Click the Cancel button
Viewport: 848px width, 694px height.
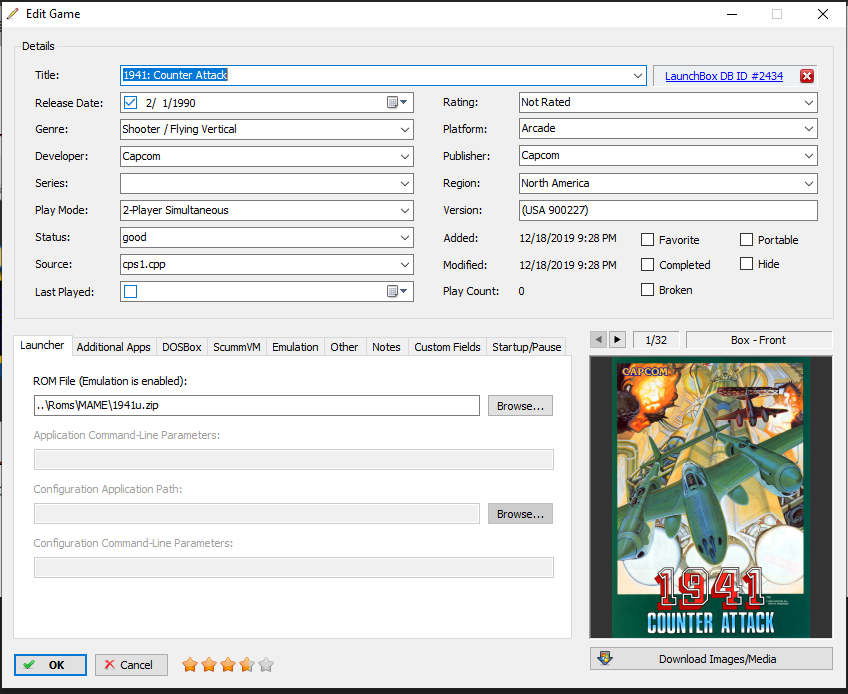pos(131,665)
